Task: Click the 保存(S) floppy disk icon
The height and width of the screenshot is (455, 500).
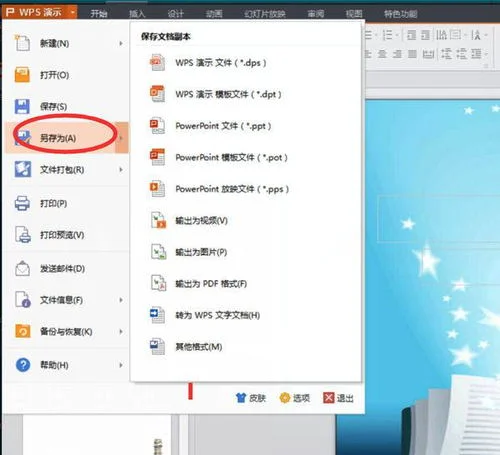Action: coord(22,106)
